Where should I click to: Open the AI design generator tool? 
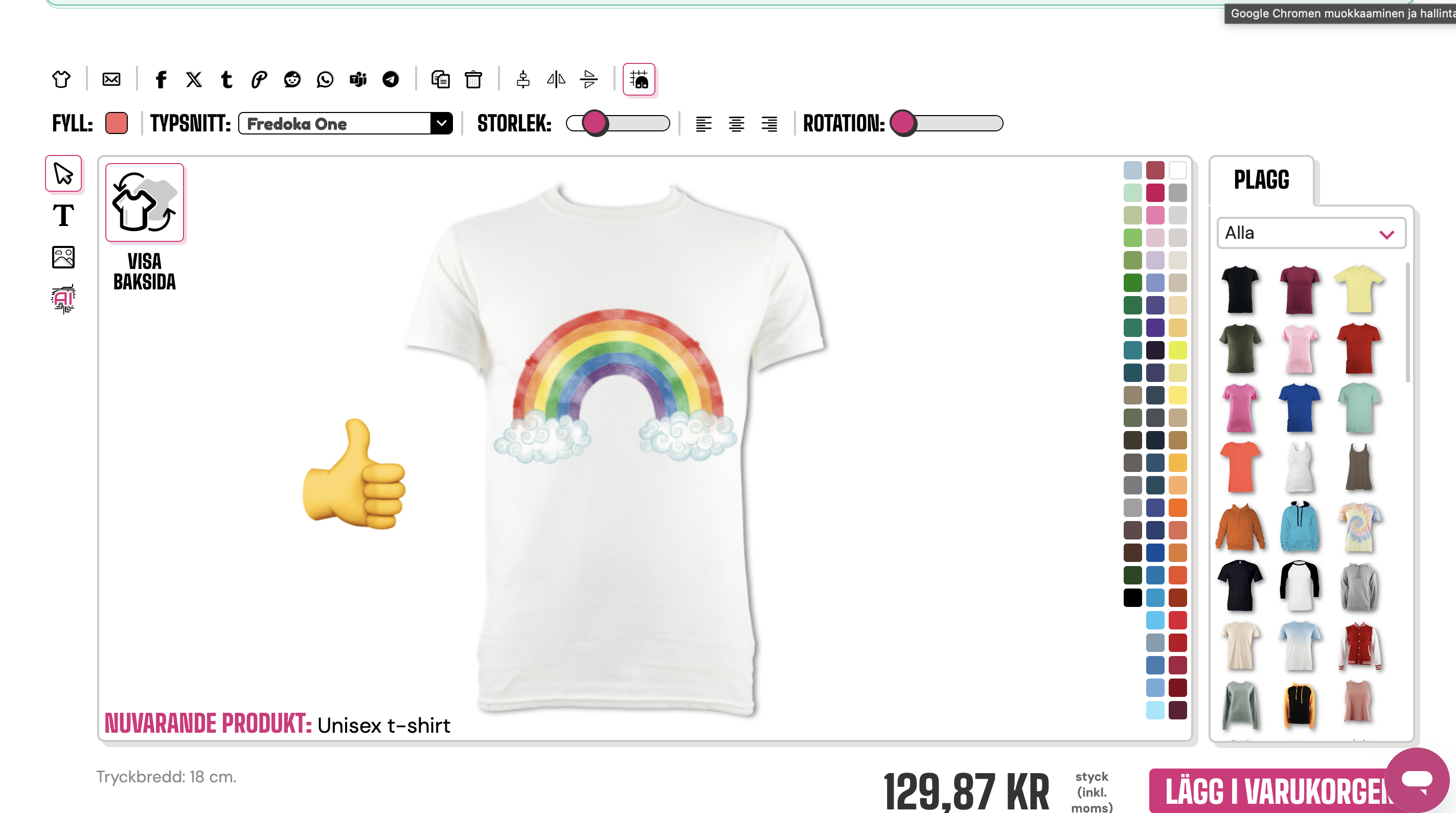pos(63,299)
